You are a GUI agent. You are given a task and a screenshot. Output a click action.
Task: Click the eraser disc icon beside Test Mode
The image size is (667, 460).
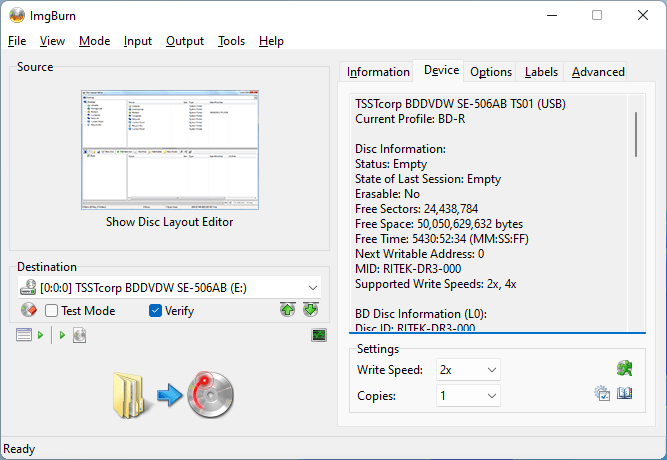point(28,310)
